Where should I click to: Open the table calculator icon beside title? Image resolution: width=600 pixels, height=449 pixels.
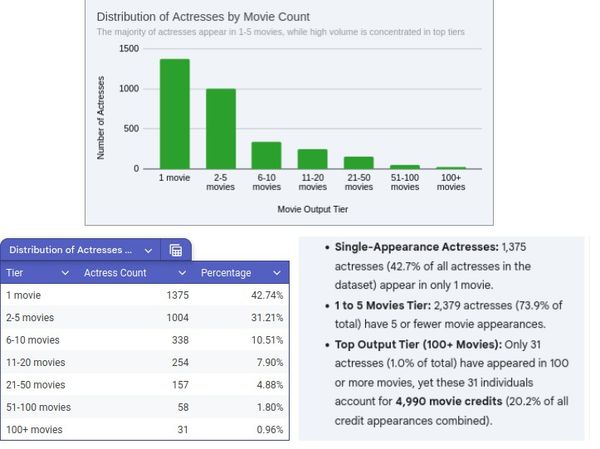point(176,250)
